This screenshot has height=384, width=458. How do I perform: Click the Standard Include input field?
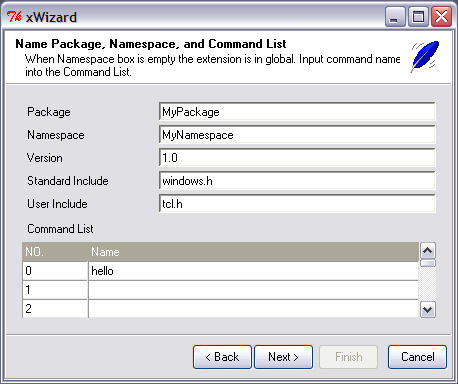click(x=297, y=181)
